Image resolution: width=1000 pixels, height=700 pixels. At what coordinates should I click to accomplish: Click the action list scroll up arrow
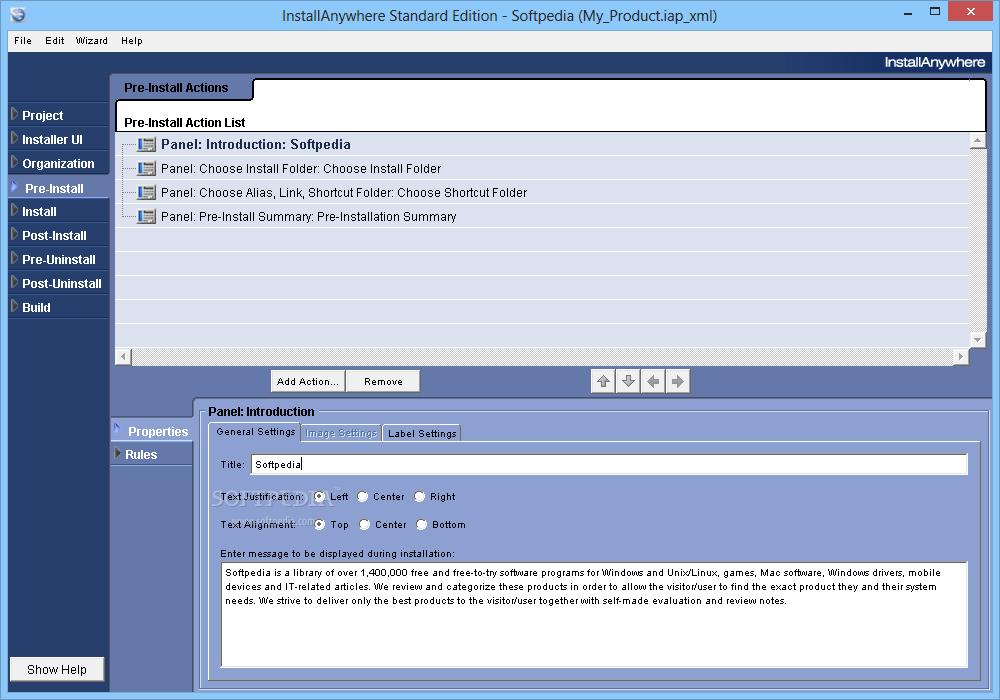(978, 140)
